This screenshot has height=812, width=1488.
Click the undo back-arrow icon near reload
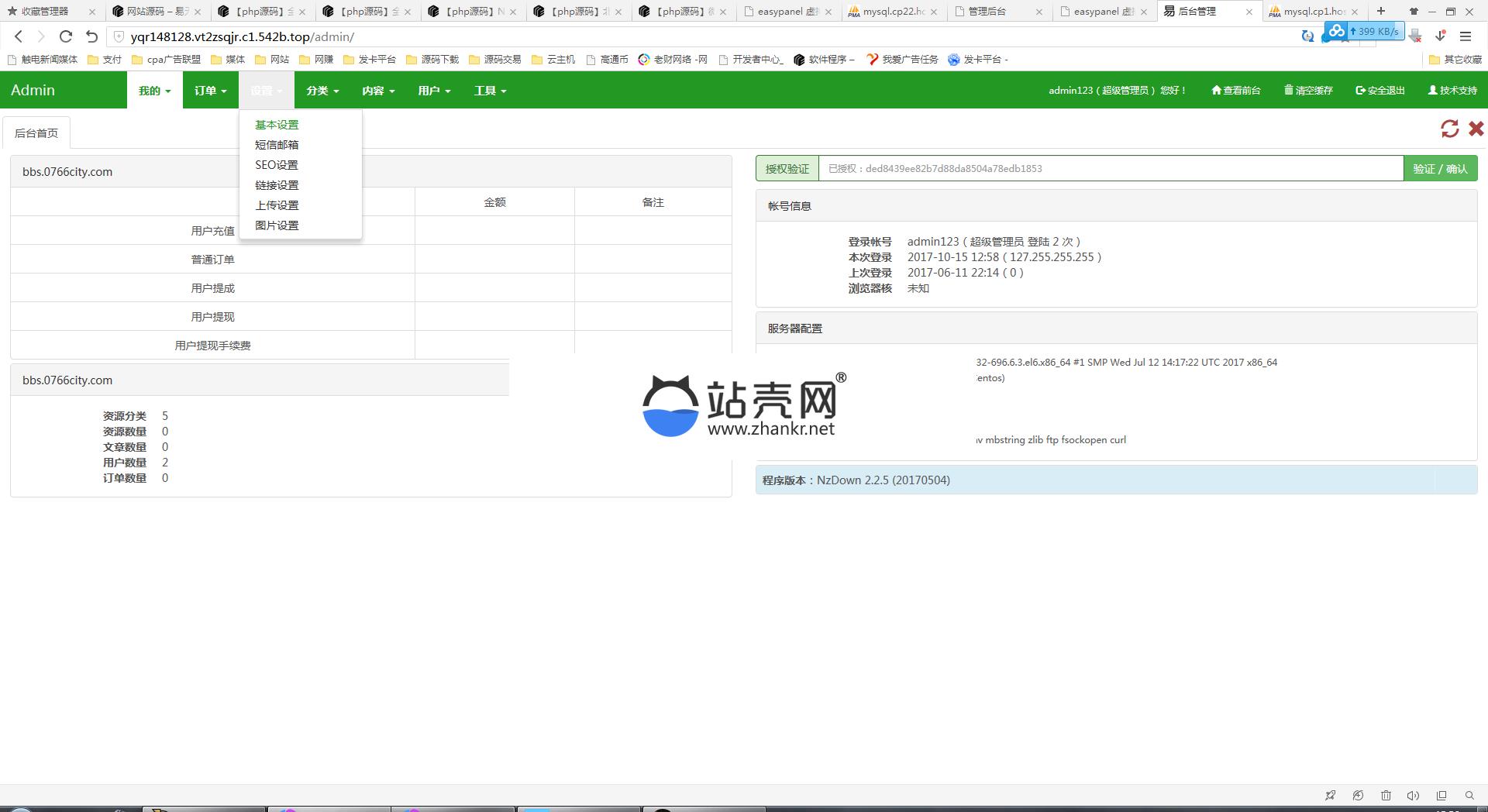(91, 36)
